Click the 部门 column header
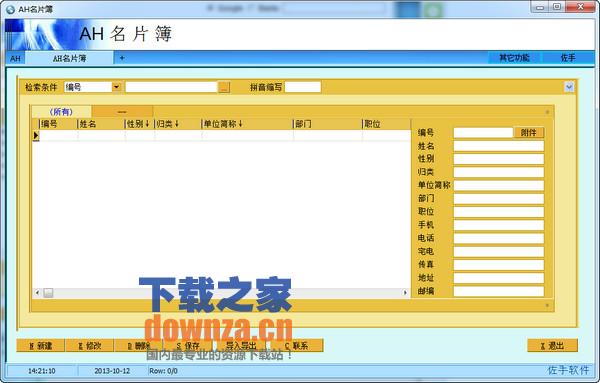This screenshot has height=383, width=600. (x=328, y=124)
